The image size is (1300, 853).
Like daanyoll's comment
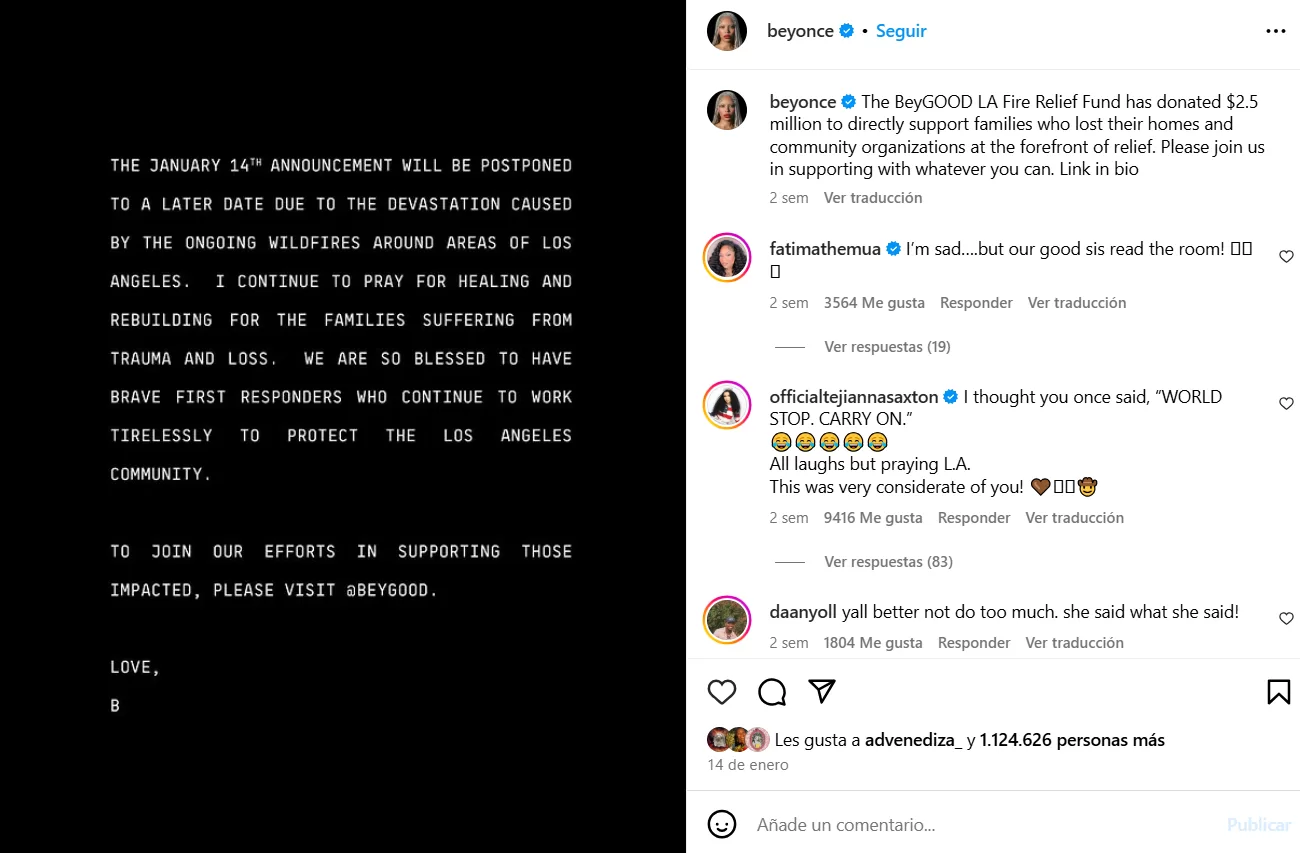pyautogui.click(x=1286, y=619)
